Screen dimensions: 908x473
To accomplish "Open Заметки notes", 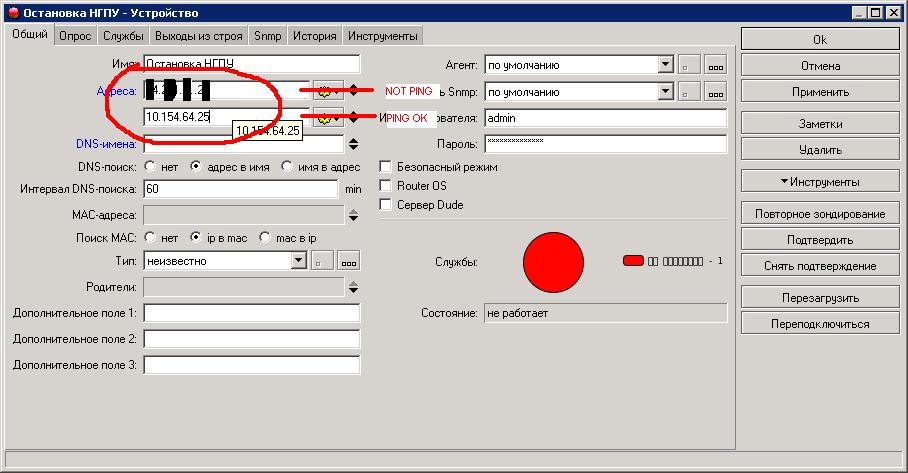I will point(820,123).
